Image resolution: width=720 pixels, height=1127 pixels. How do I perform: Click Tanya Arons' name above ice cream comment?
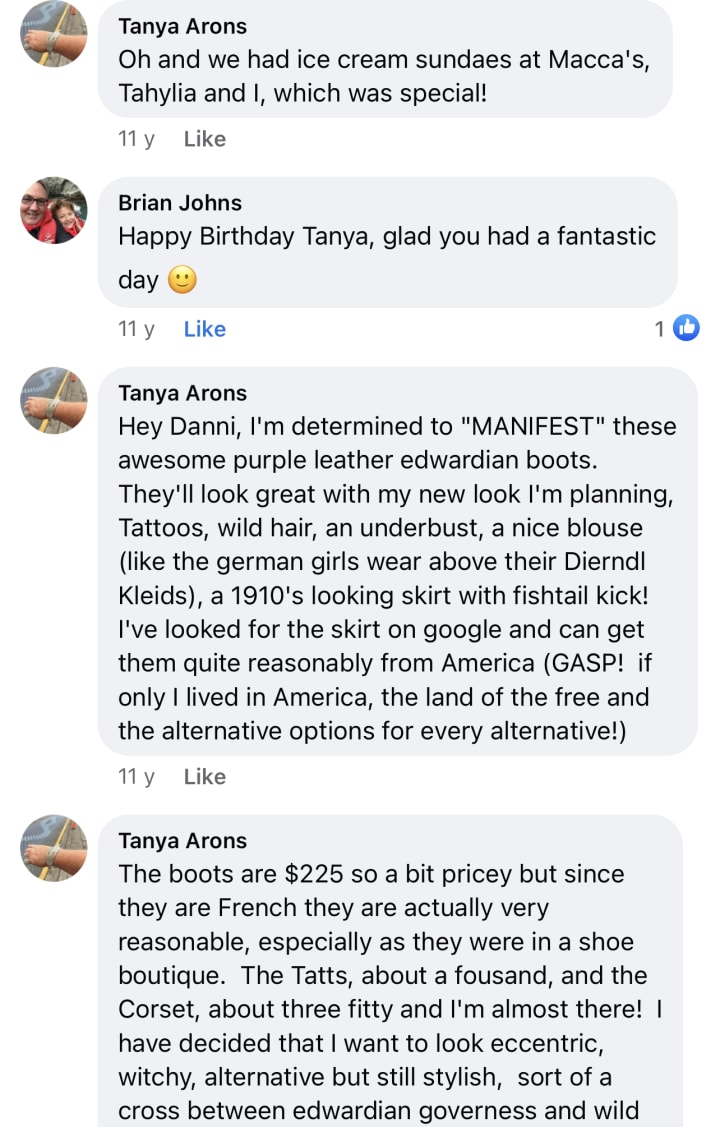pos(182,27)
